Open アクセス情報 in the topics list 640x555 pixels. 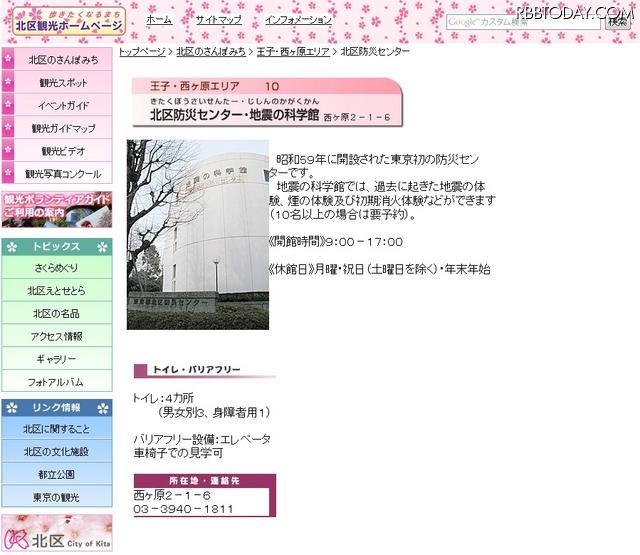pos(57,337)
